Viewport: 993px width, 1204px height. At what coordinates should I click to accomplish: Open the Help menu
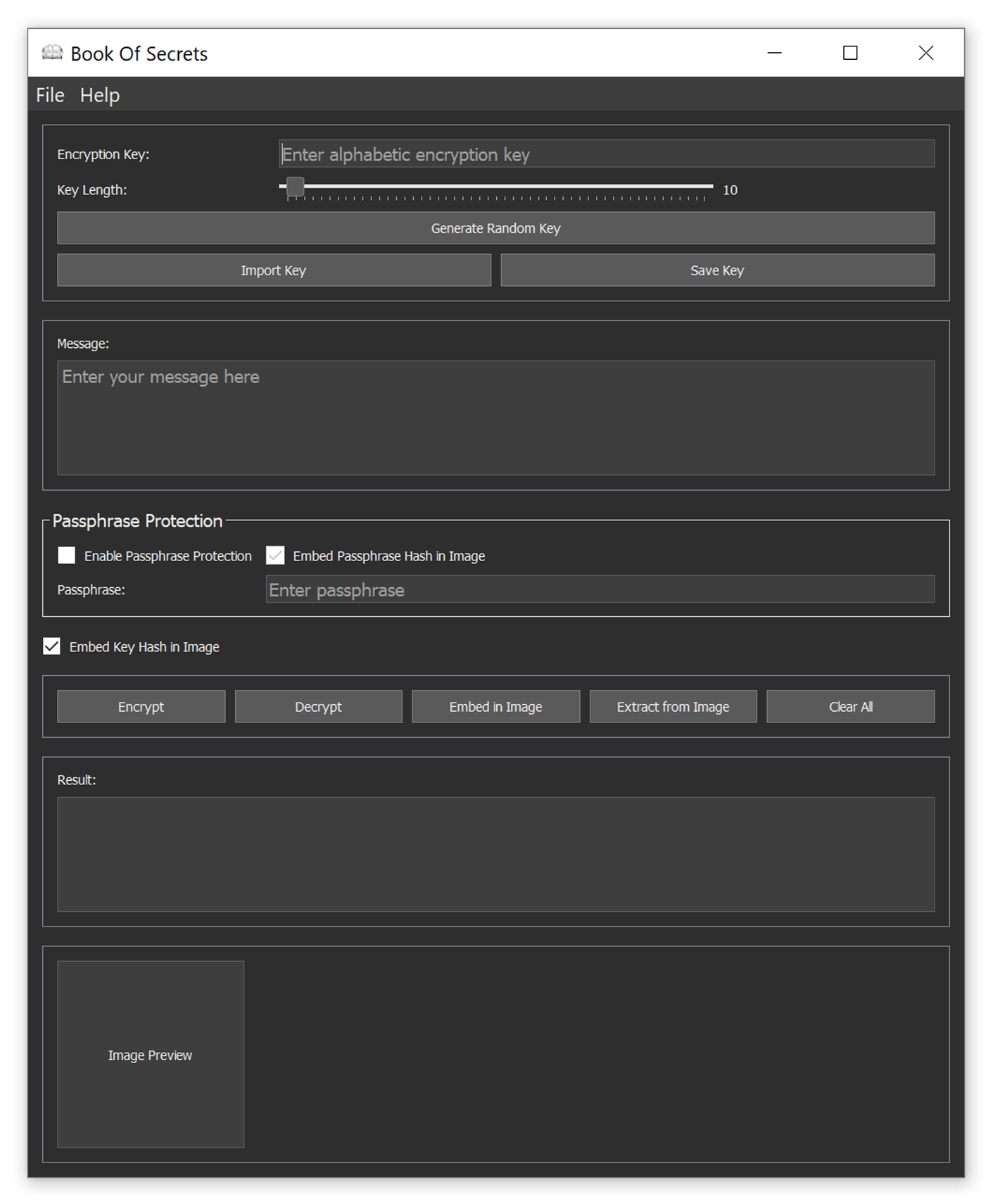pyautogui.click(x=100, y=95)
